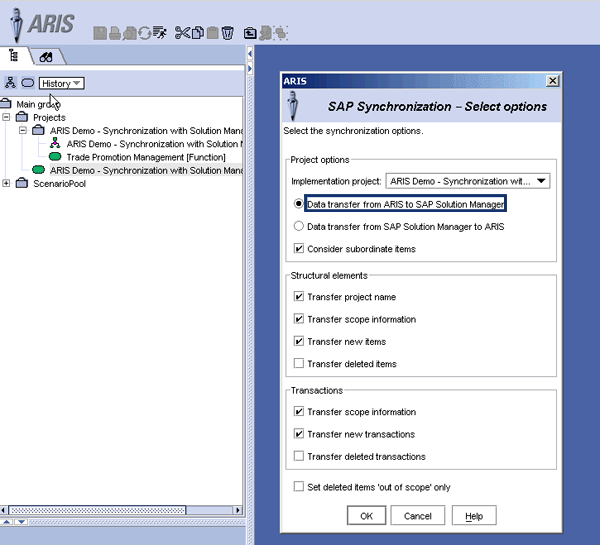Enable Transfer deleted transactions
Viewport: 600px width, 545px height.
(299, 455)
